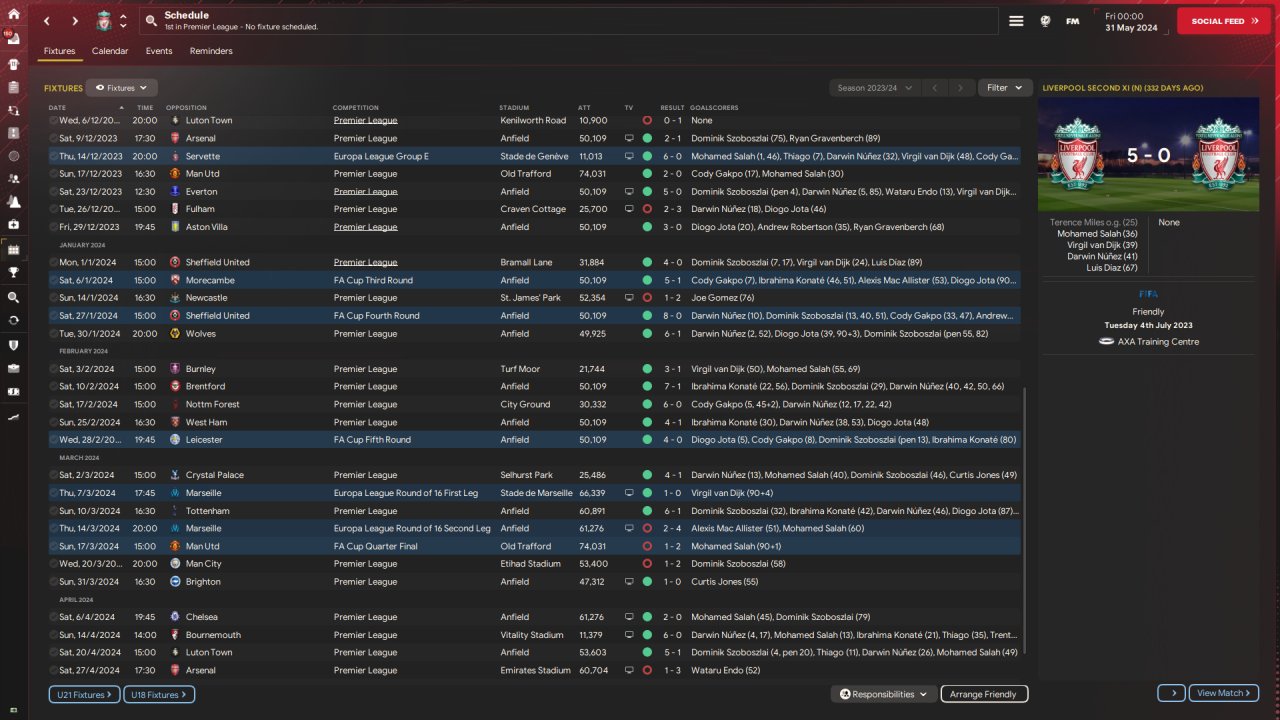Open the Transfers arrows icon in sidebar
This screenshot has height=720, width=1280.
coord(14,321)
